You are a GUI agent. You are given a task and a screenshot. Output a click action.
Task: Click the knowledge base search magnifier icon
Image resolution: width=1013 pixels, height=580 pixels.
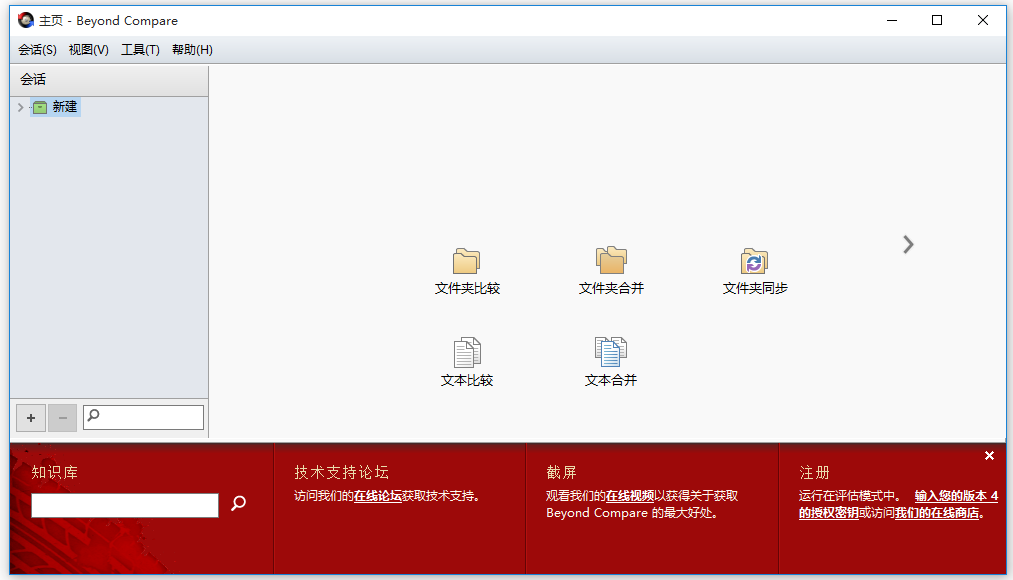pos(238,505)
